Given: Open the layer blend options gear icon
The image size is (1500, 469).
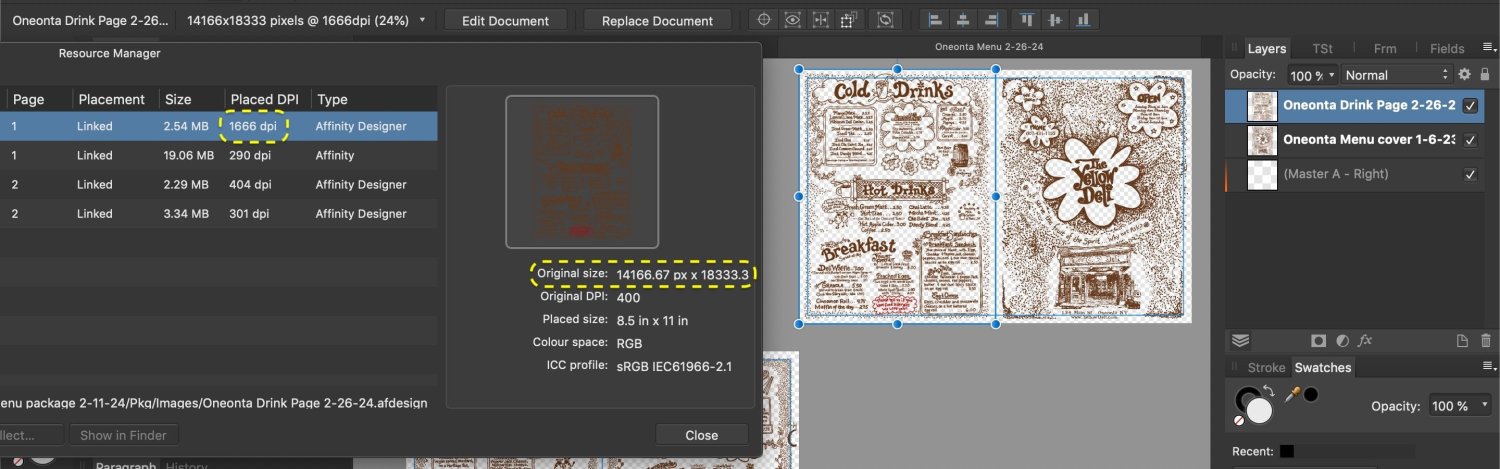Looking at the screenshot, I should coord(1464,75).
